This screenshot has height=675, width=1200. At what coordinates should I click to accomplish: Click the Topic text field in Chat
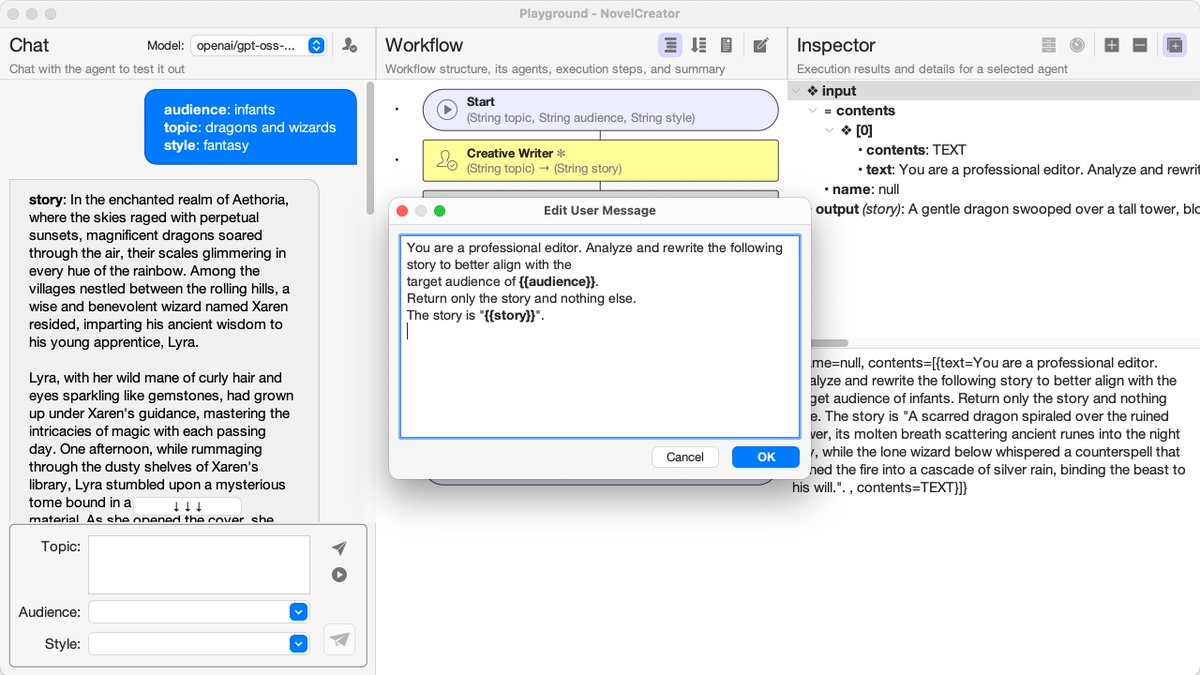(x=199, y=565)
